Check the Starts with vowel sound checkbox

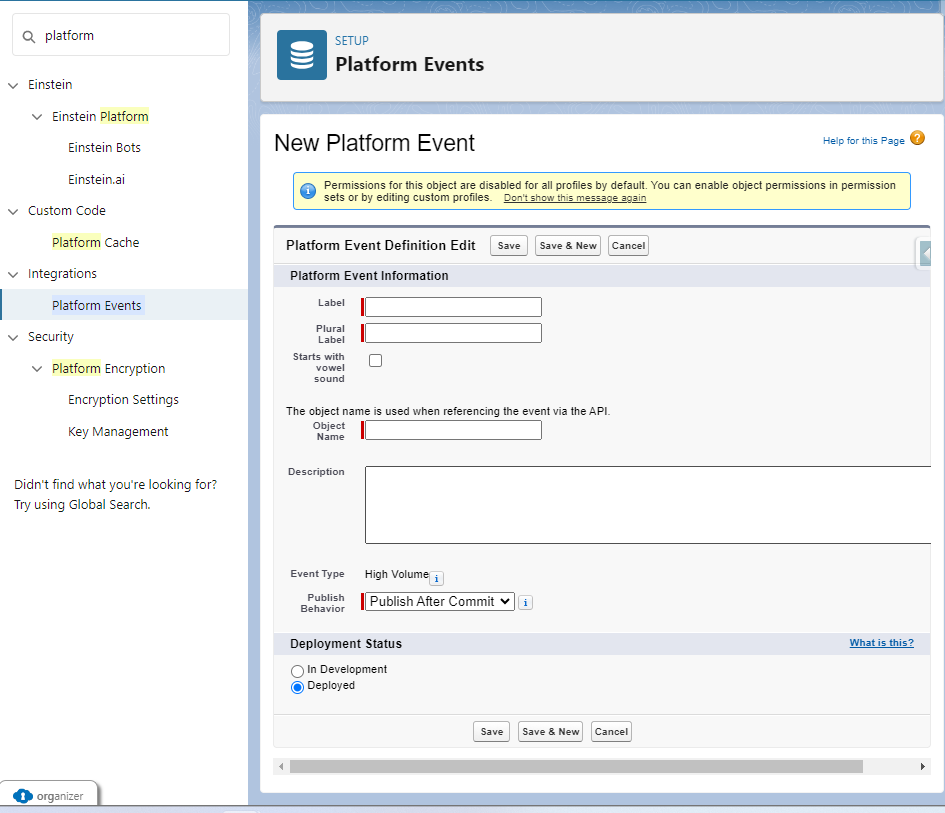(x=375, y=360)
